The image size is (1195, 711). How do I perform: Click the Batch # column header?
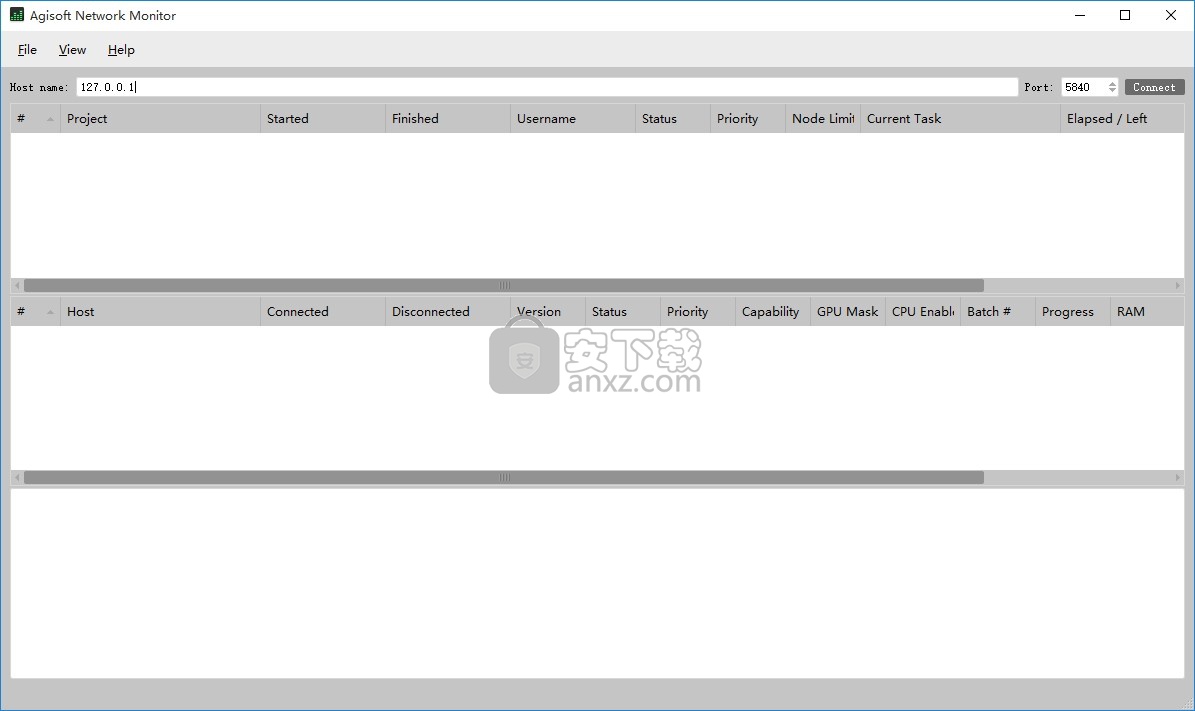pos(998,312)
